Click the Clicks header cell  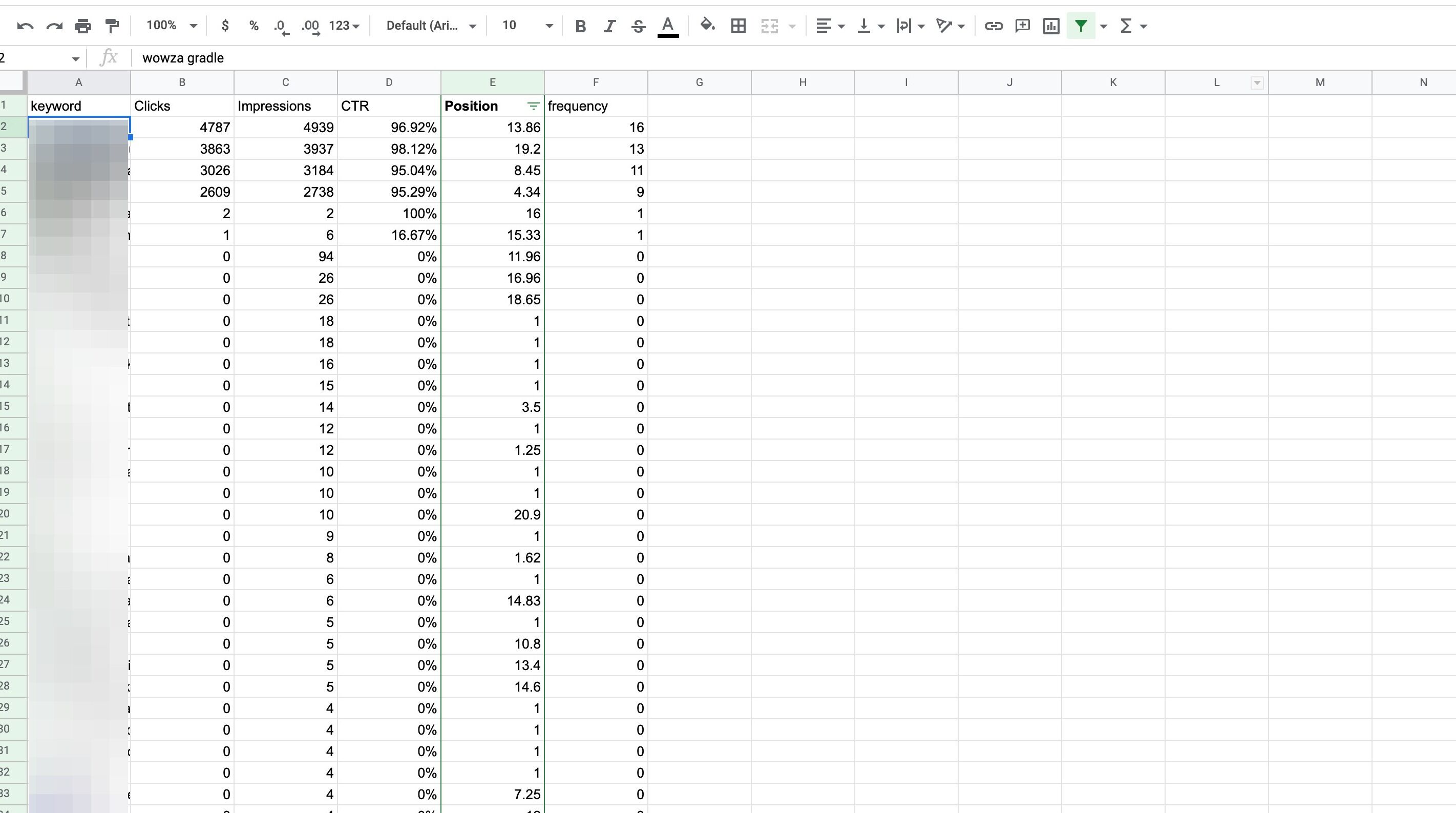182,106
